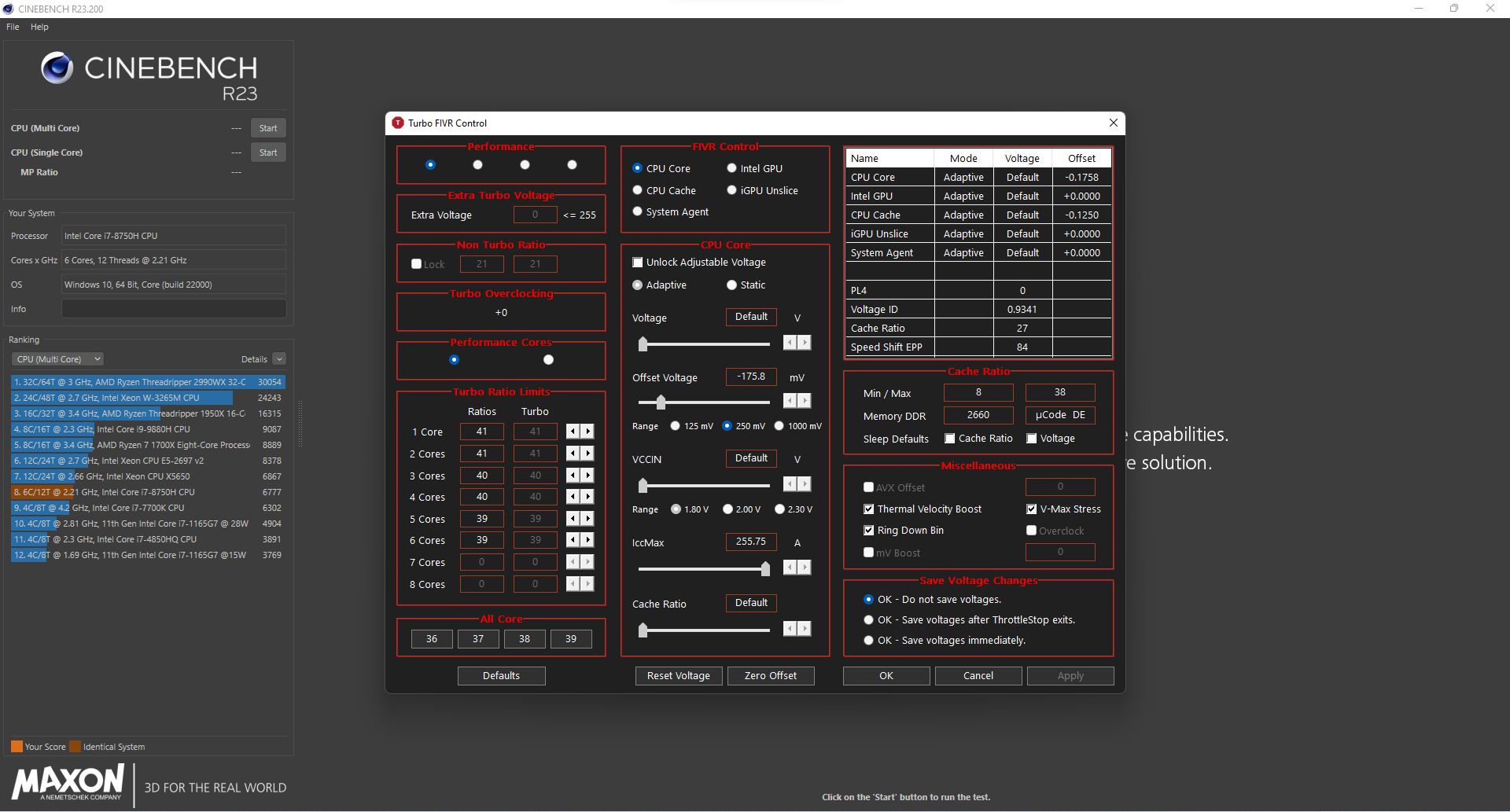Image resolution: width=1510 pixels, height=812 pixels.
Task: Click the Memory DDR 2660 field
Action: pos(978,415)
